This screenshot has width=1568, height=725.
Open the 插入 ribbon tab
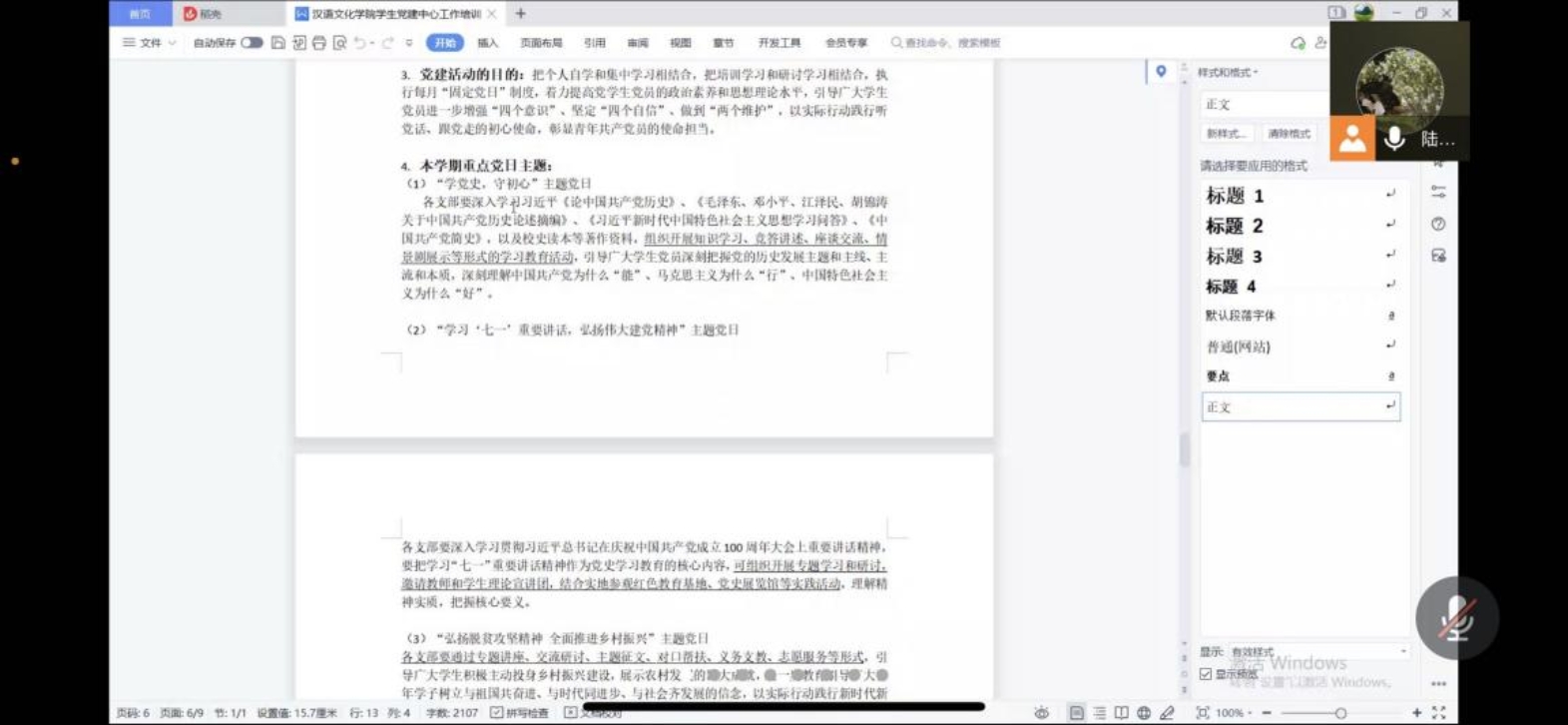pyautogui.click(x=487, y=43)
